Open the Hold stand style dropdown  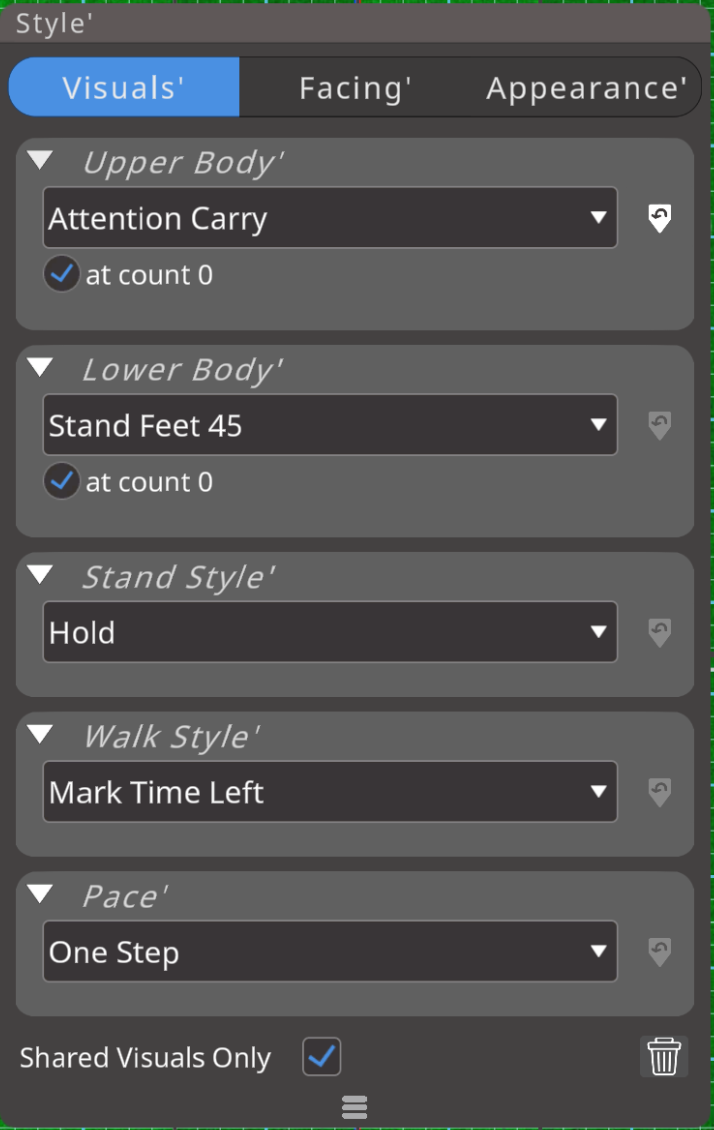pyautogui.click(x=330, y=632)
